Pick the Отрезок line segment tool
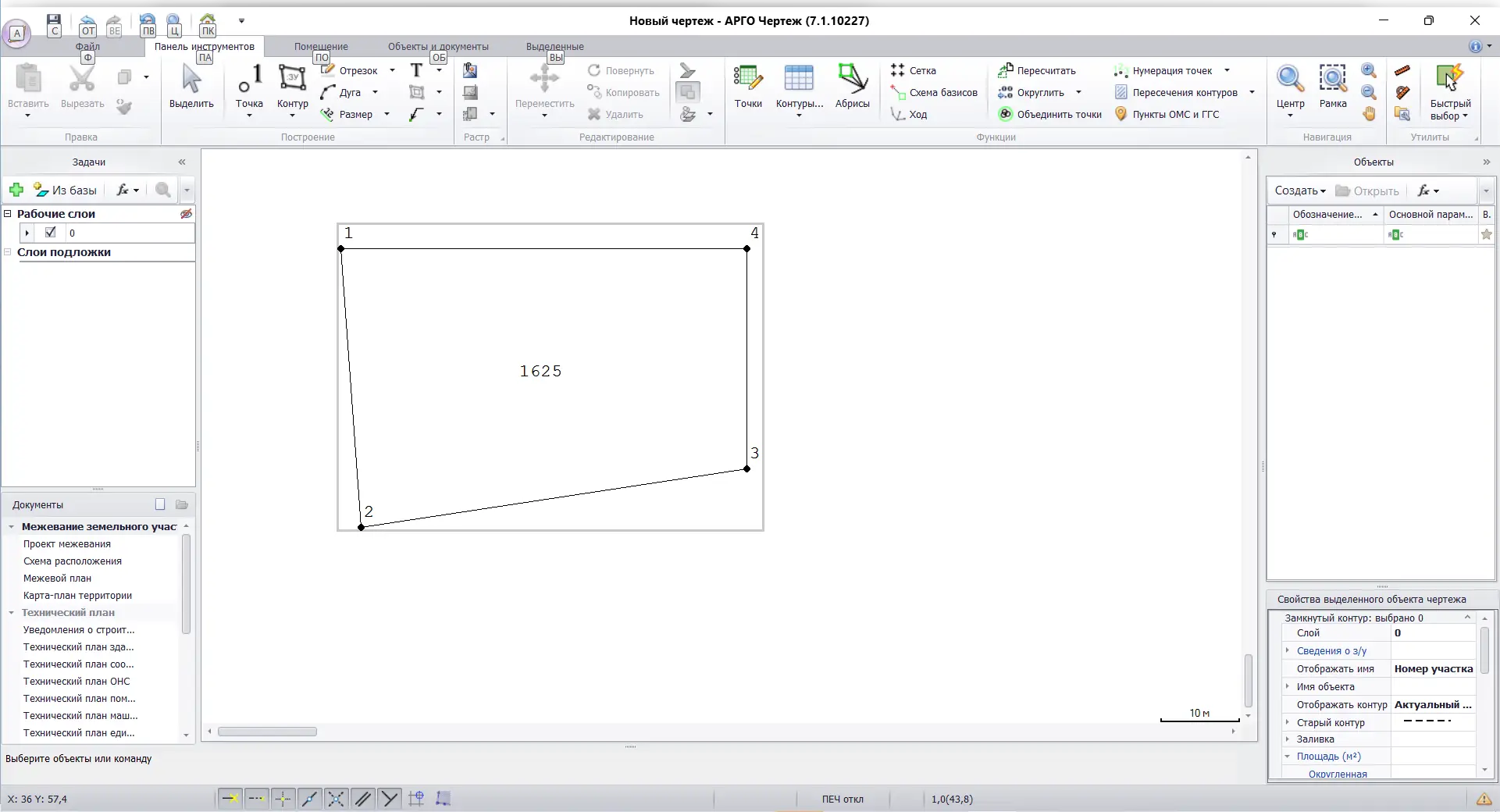 coord(349,70)
